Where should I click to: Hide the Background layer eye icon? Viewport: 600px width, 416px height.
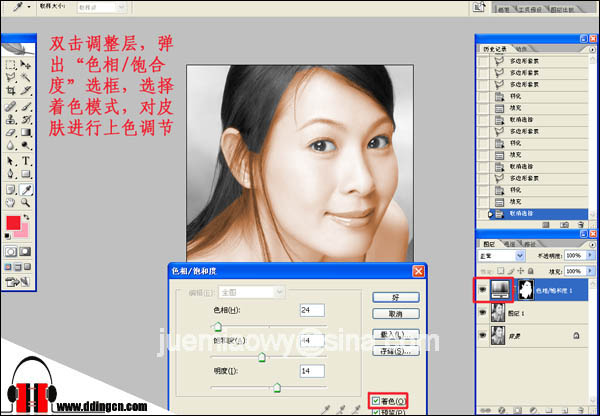[x=483, y=335]
